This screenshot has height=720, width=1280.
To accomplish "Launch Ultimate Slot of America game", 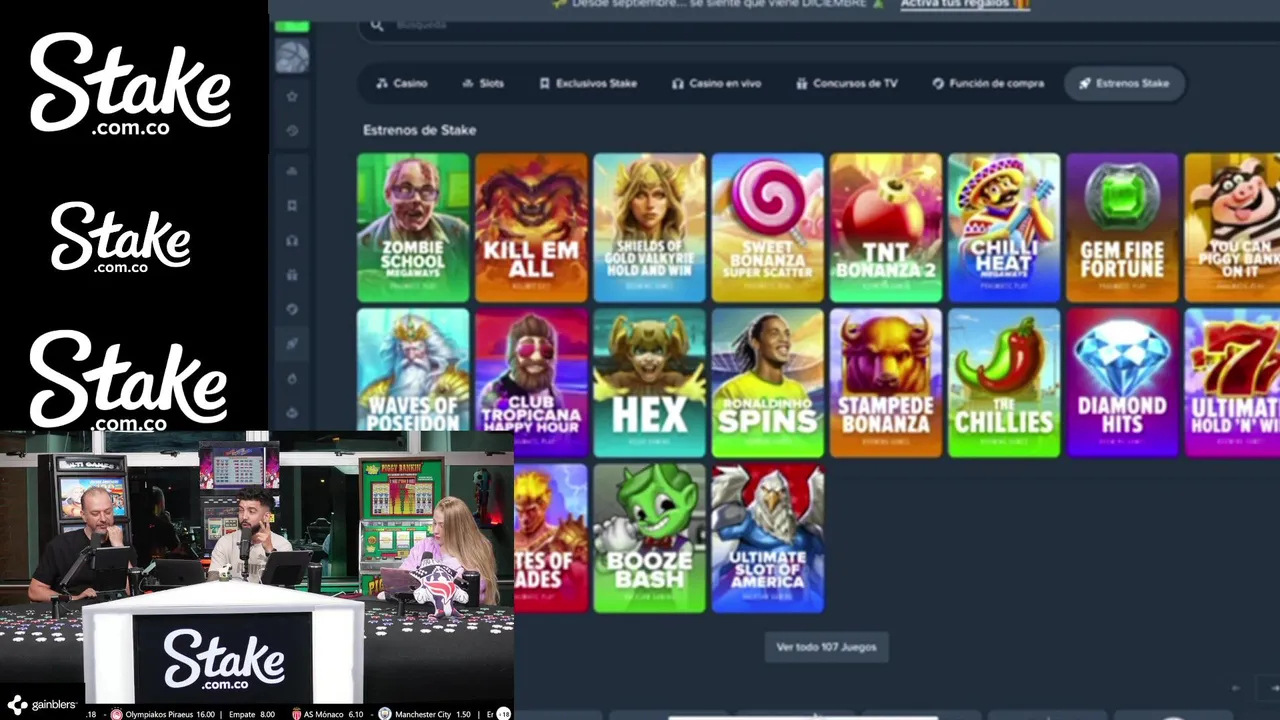I will [767, 538].
